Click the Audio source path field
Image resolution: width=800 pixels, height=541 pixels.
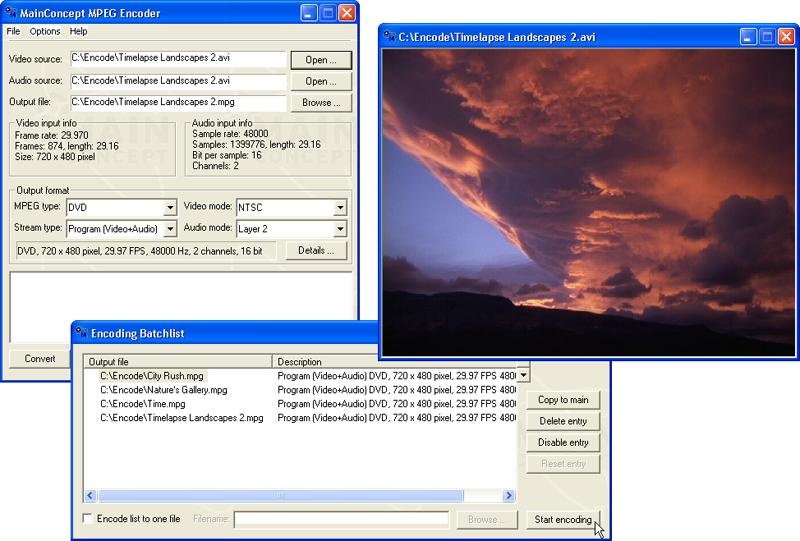[178, 81]
